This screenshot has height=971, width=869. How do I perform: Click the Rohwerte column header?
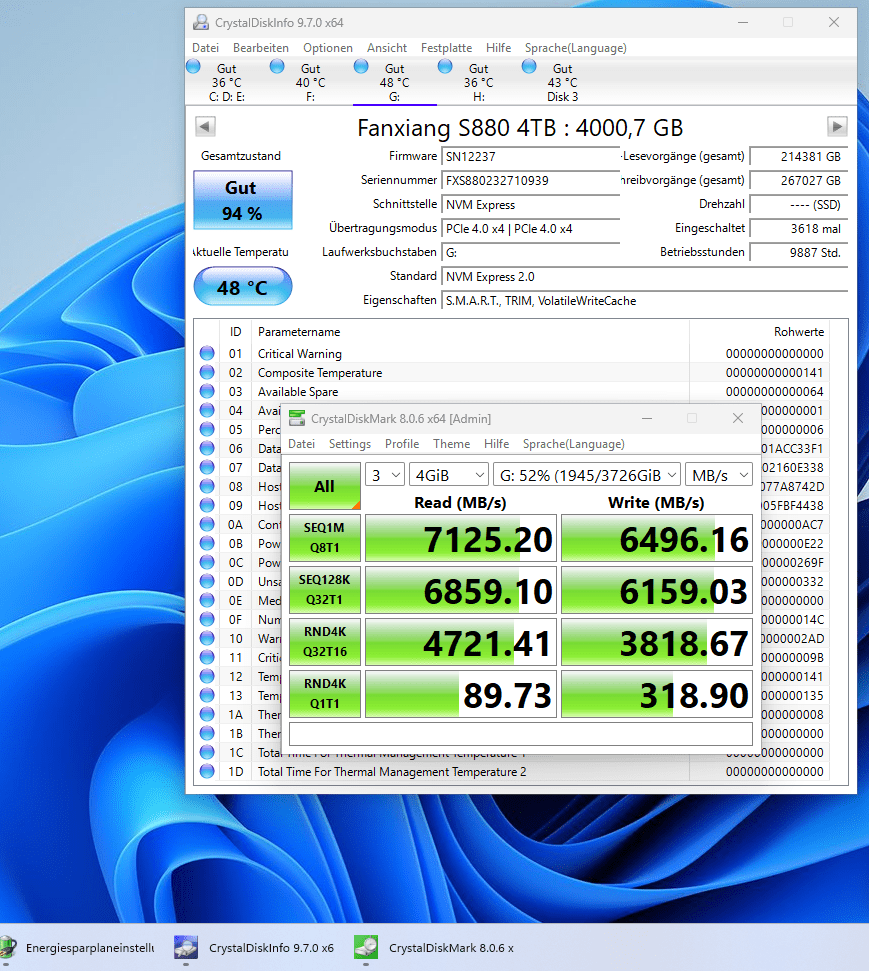(x=798, y=332)
